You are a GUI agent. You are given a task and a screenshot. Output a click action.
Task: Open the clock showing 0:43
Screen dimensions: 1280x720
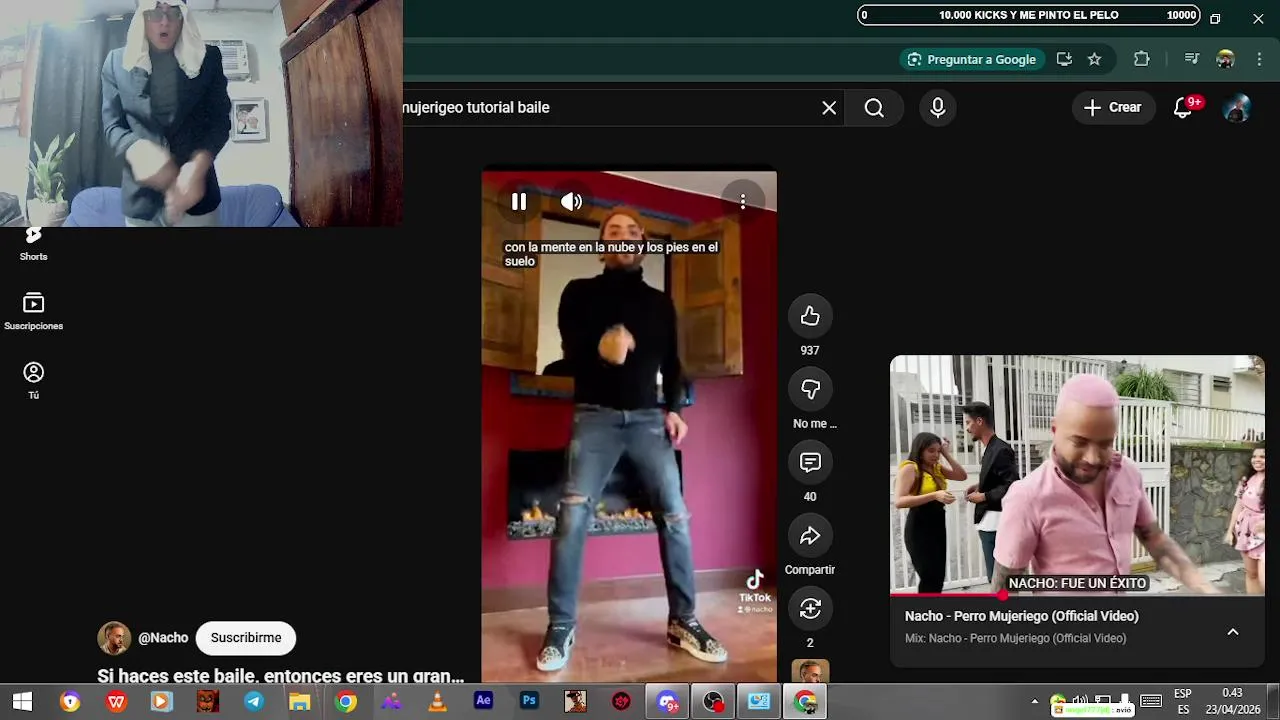pyautogui.click(x=1232, y=702)
